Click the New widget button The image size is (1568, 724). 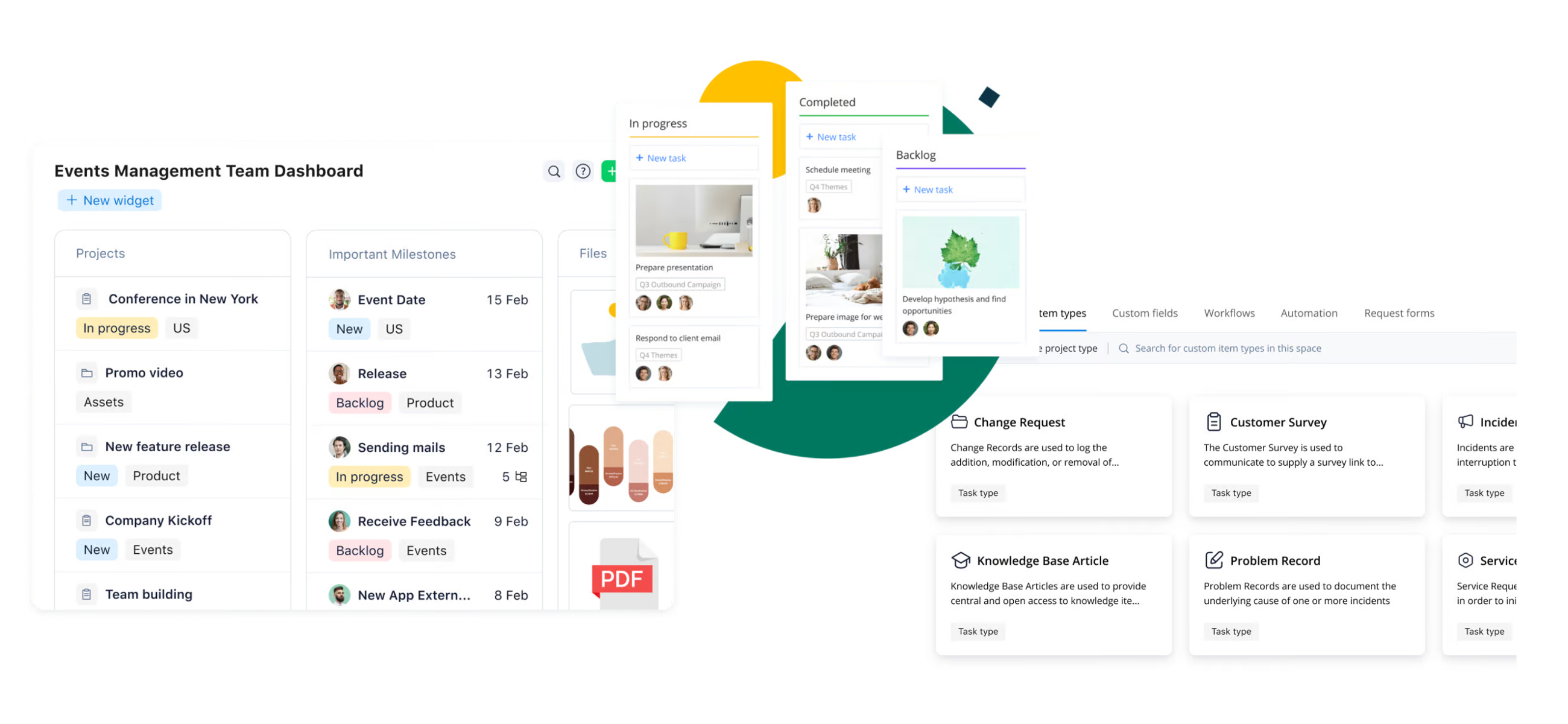[110, 200]
